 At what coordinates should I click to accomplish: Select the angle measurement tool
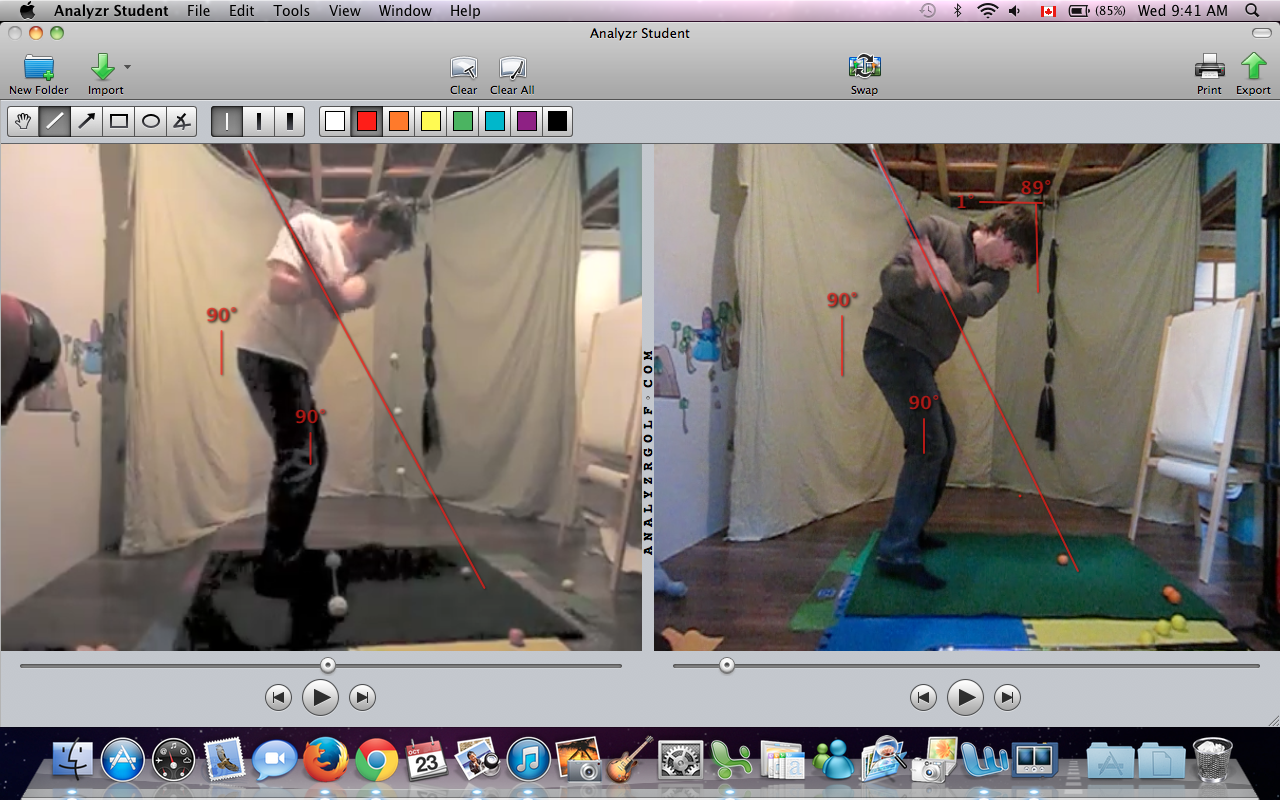click(x=181, y=122)
